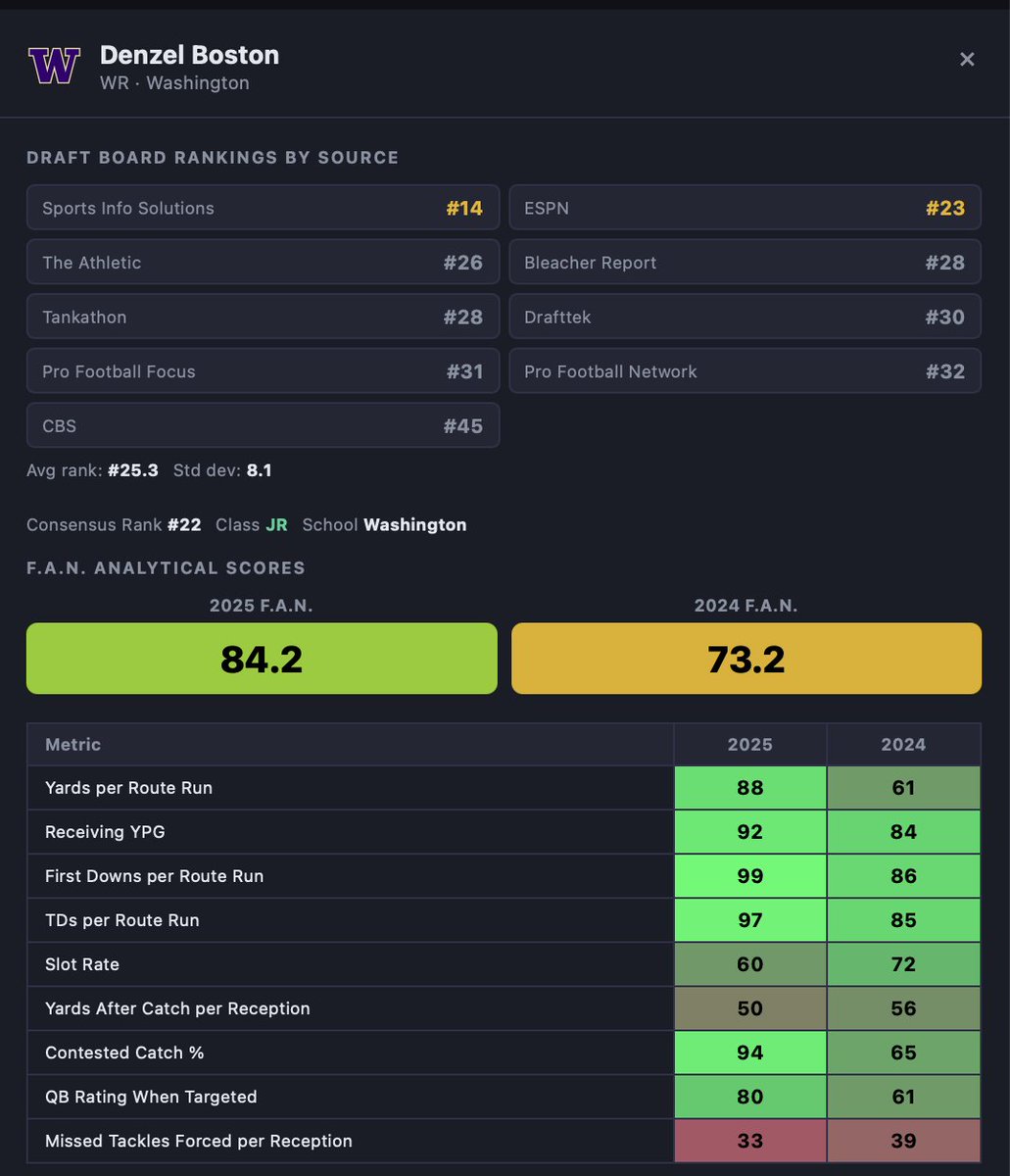
Task: Open the Sports Info Solutions ranking card
Action: click(x=263, y=208)
